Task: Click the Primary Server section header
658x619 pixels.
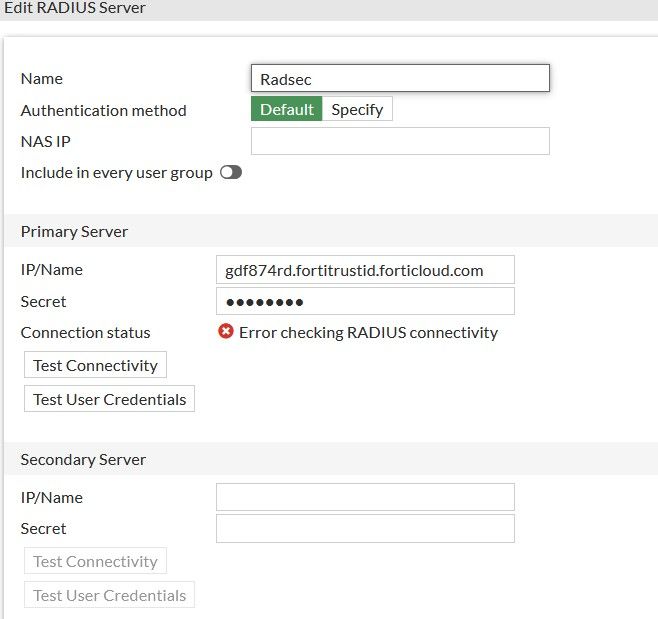Action: tap(75, 231)
